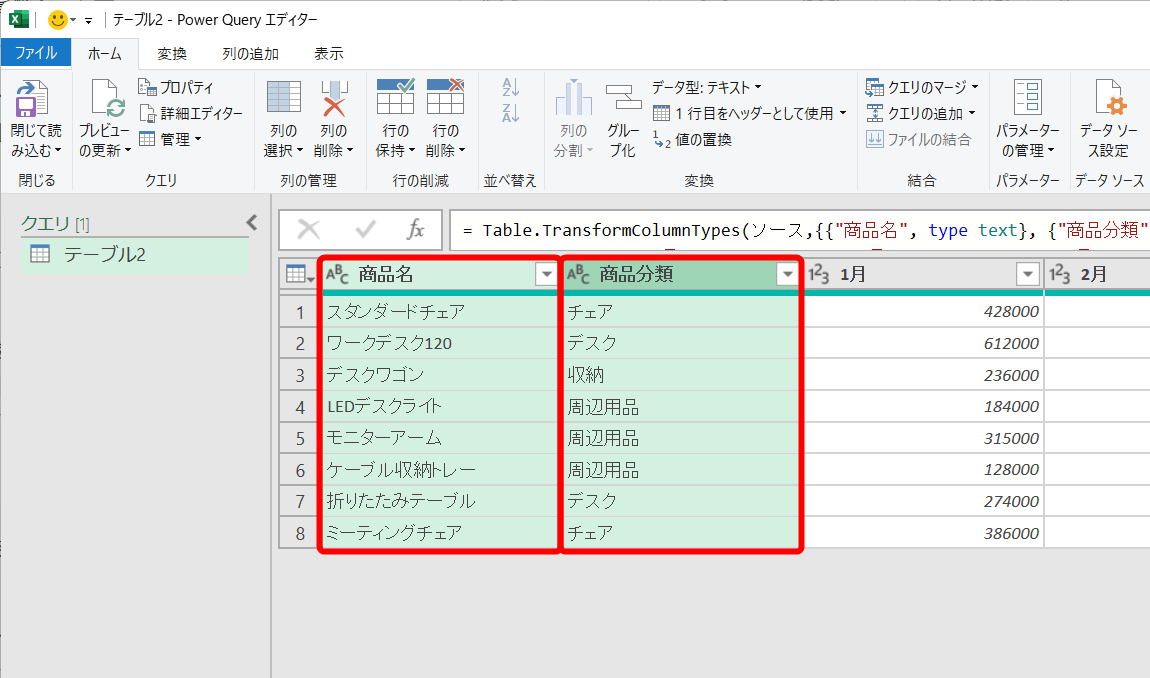Switch to the Add Column (列の追加) tab
The image size is (1150, 678).
click(x=250, y=54)
